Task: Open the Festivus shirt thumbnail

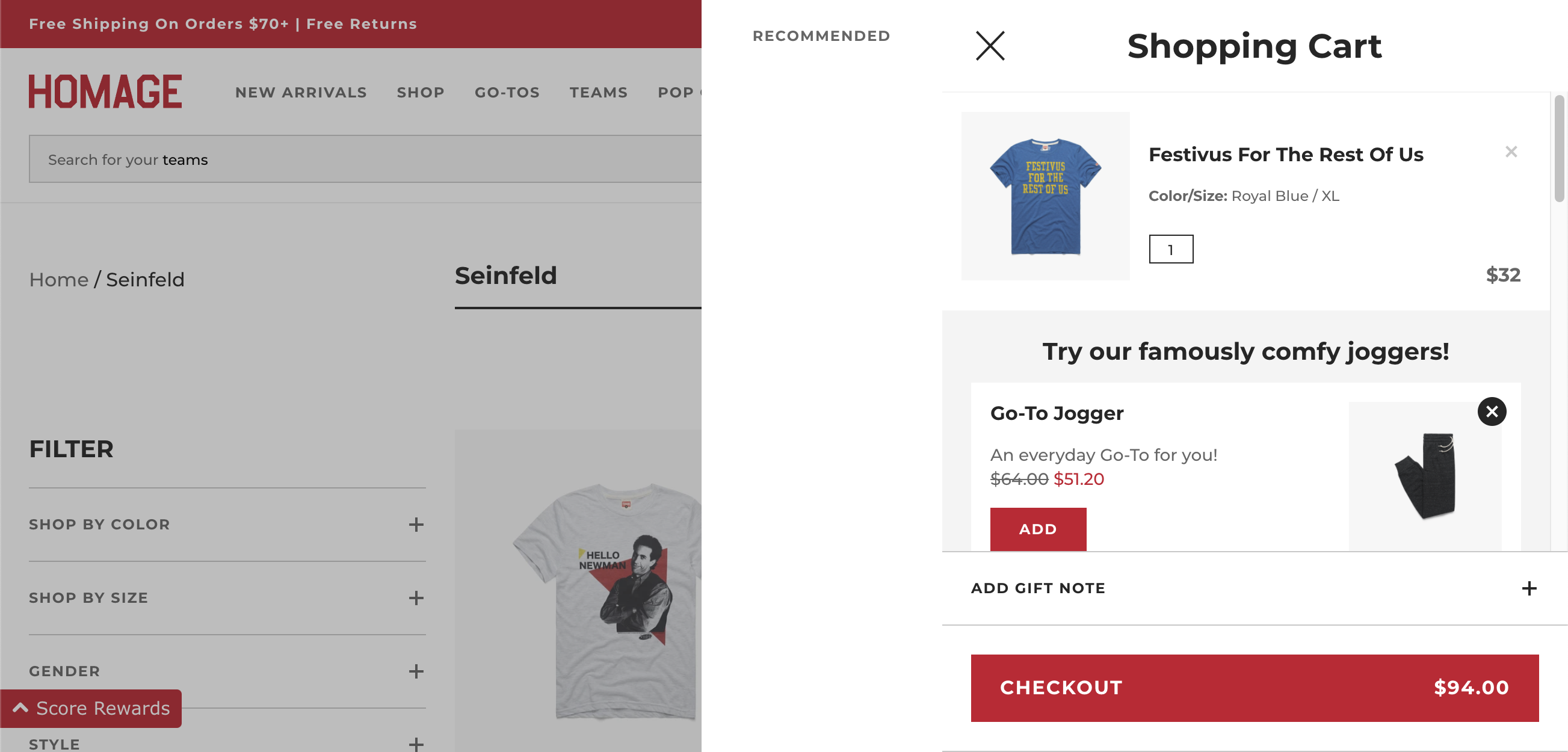Action: [1045, 196]
